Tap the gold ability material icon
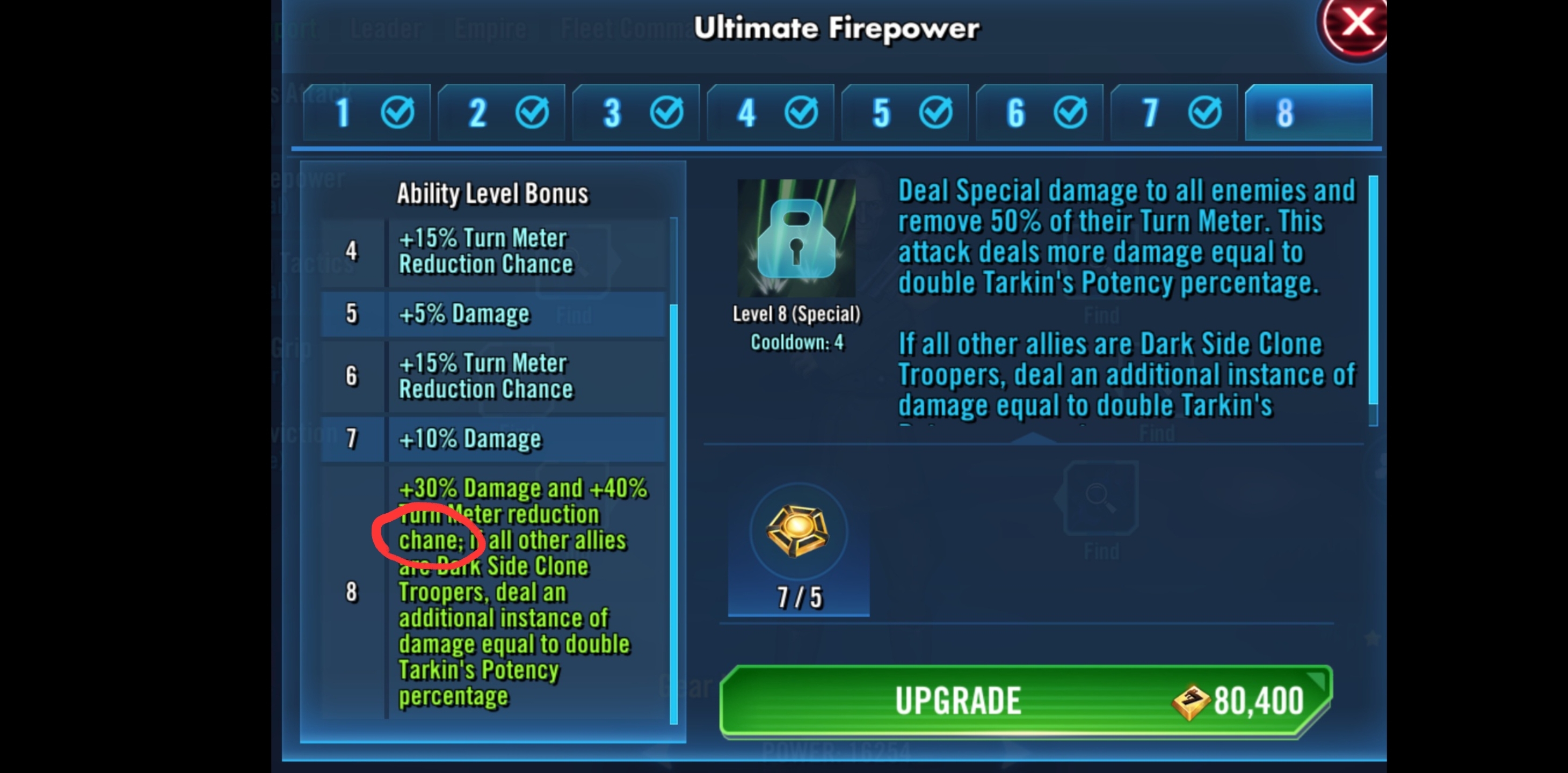The height and width of the screenshot is (773, 1568). coord(798,531)
